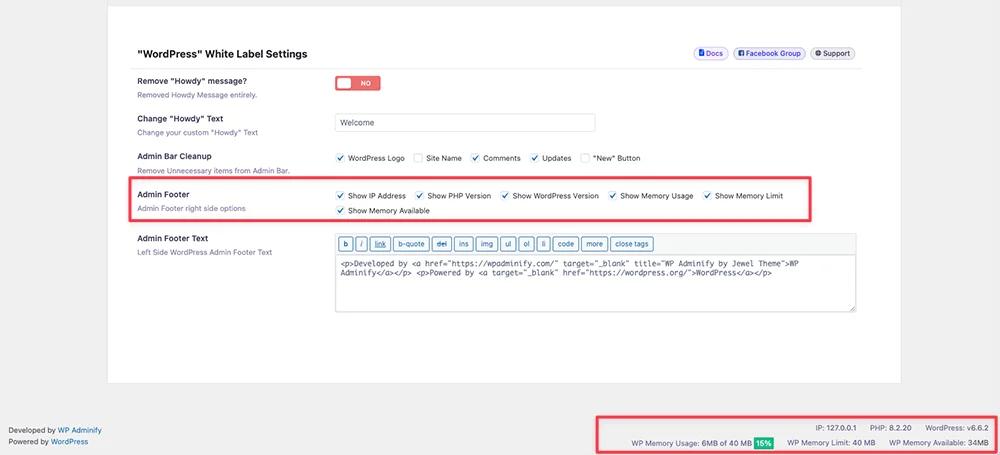Click the del editor button

[x=441, y=244]
